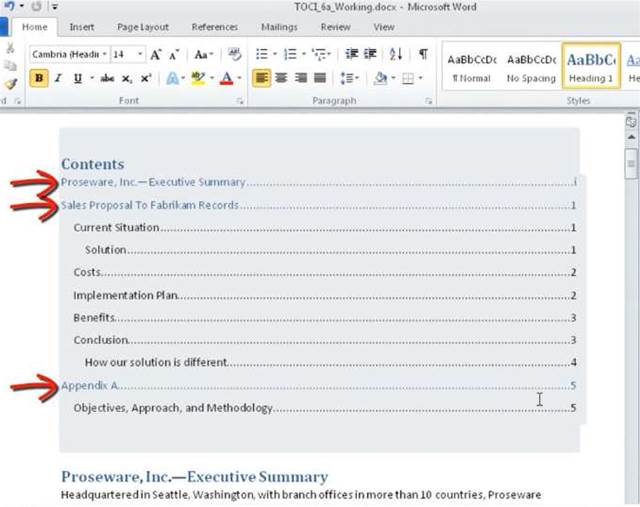This screenshot has width=640, height=507.
Task: Decrease paragraph indent
Action: [351, 54]
